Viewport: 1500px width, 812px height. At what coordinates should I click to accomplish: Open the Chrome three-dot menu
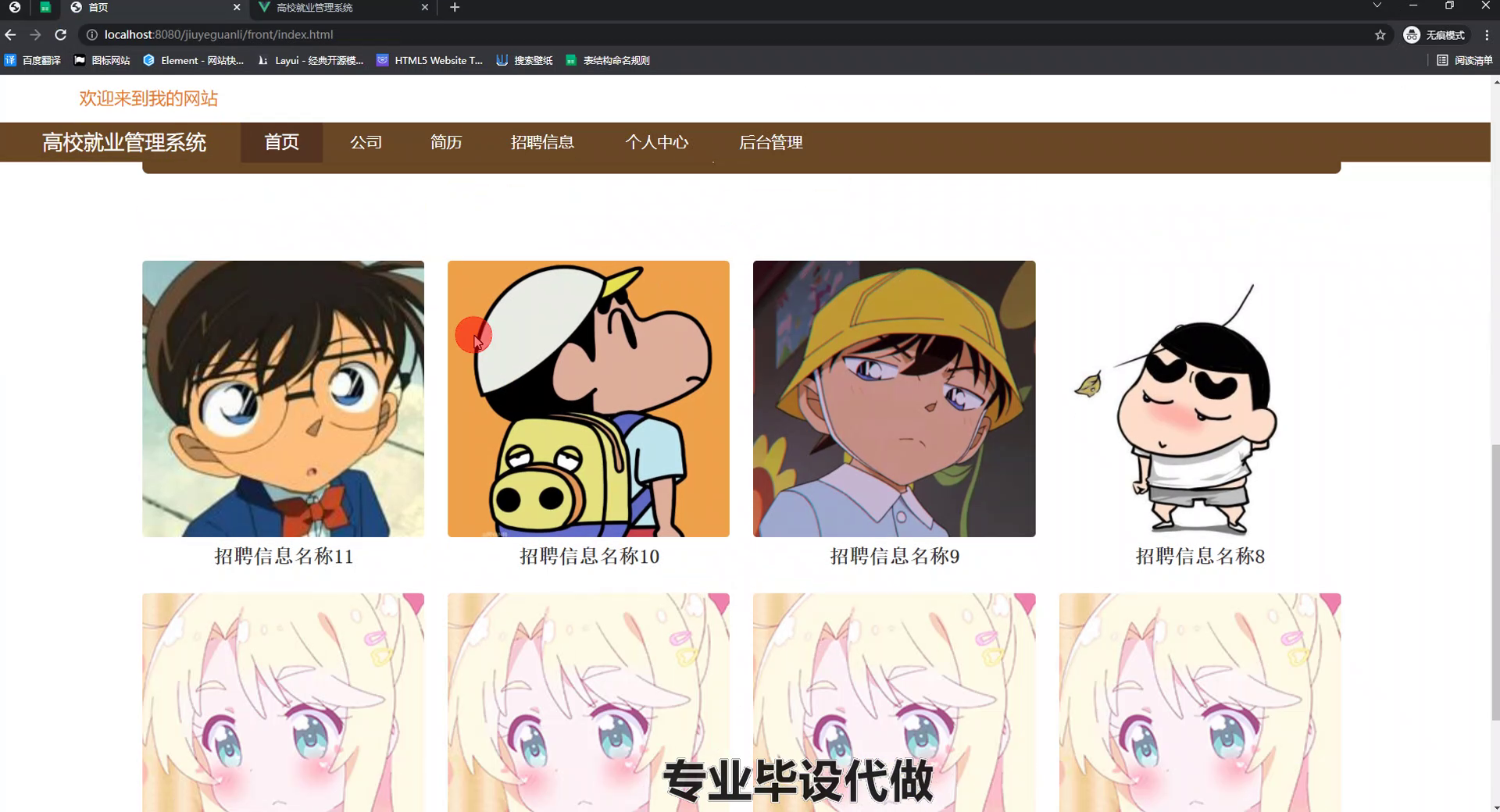click(x=1487, y=34)
